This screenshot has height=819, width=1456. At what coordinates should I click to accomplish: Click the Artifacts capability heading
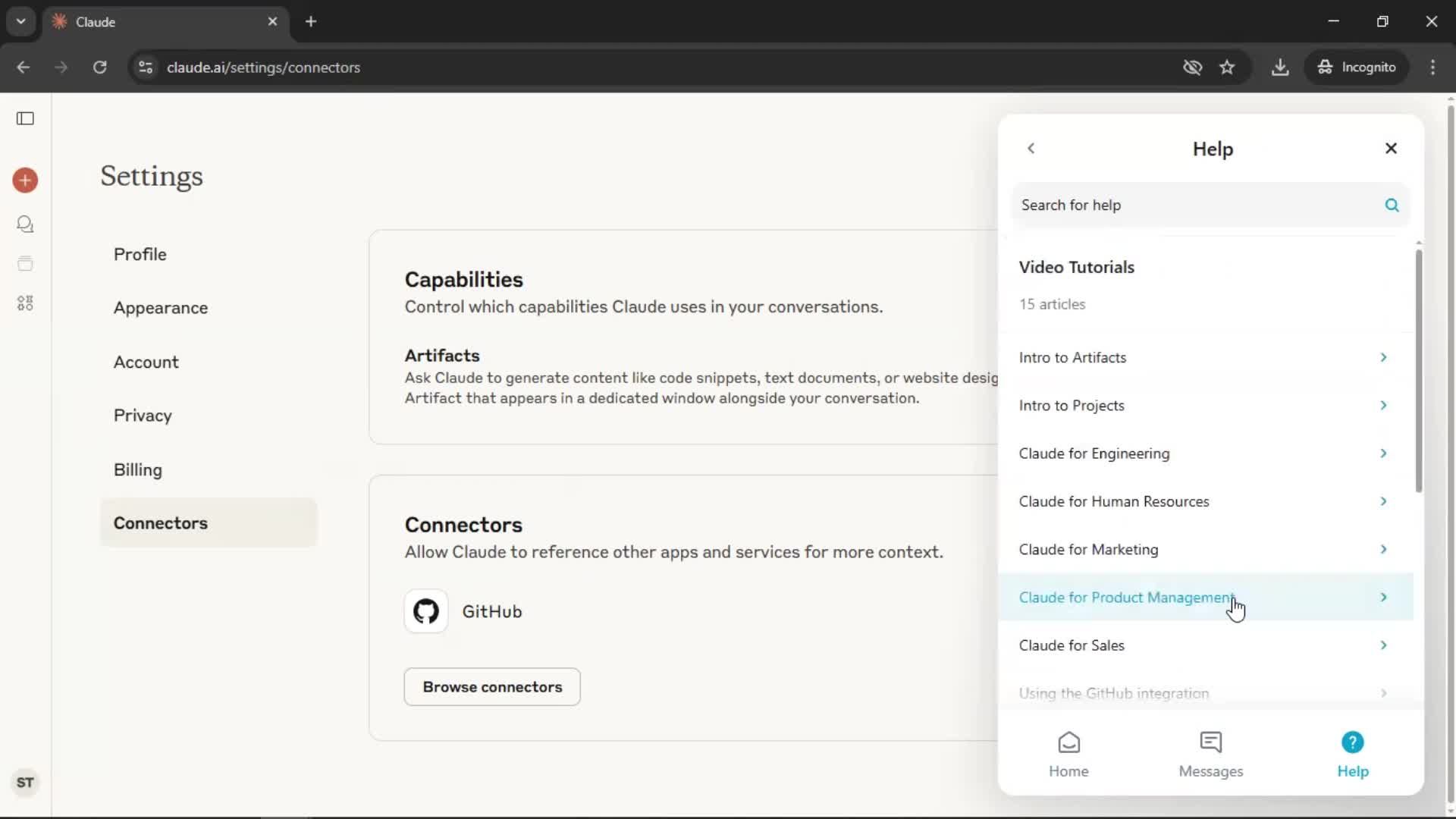point(442,356)
